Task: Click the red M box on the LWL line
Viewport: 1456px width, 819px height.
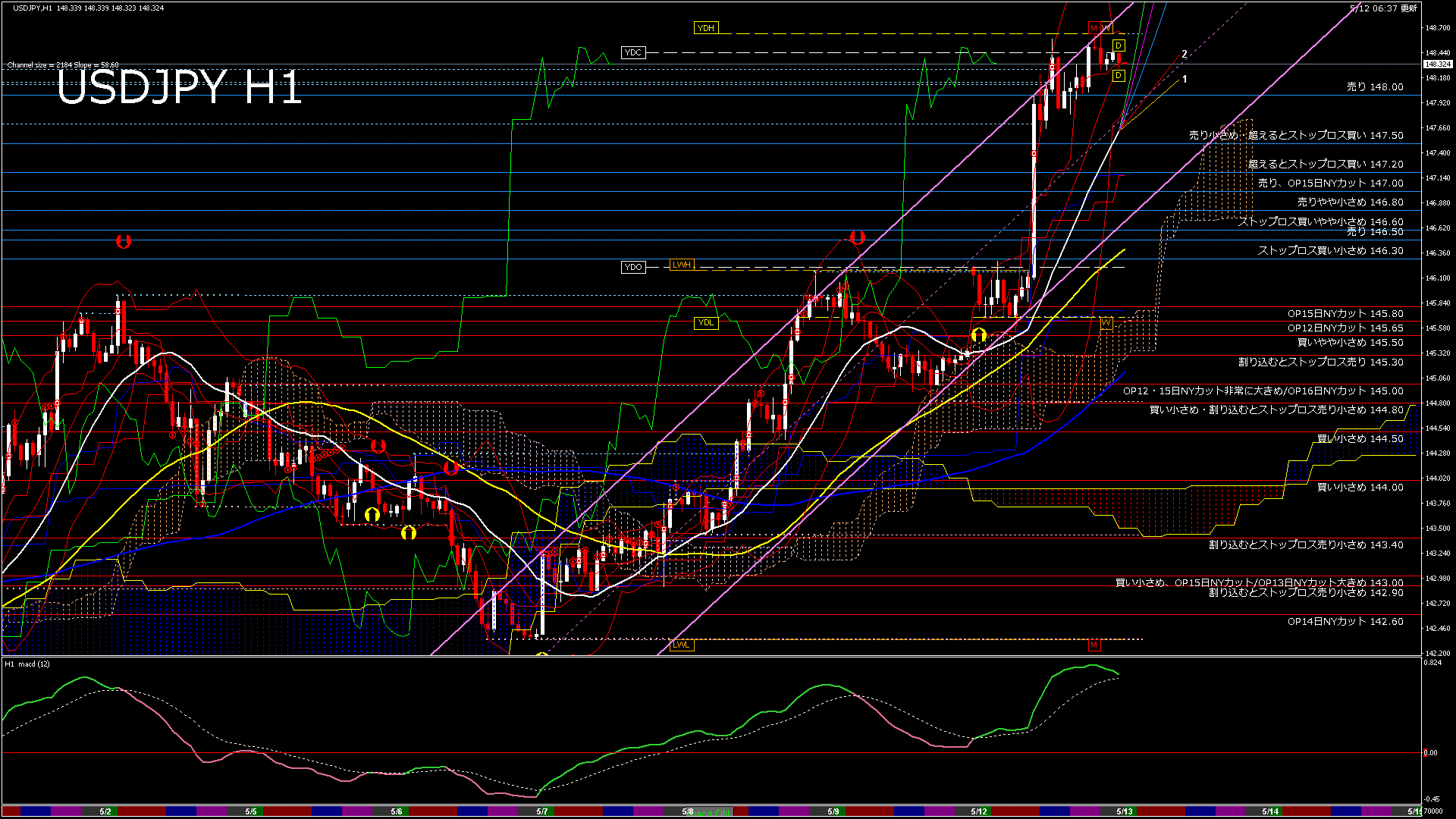Action: click(x=1094, y=645)
